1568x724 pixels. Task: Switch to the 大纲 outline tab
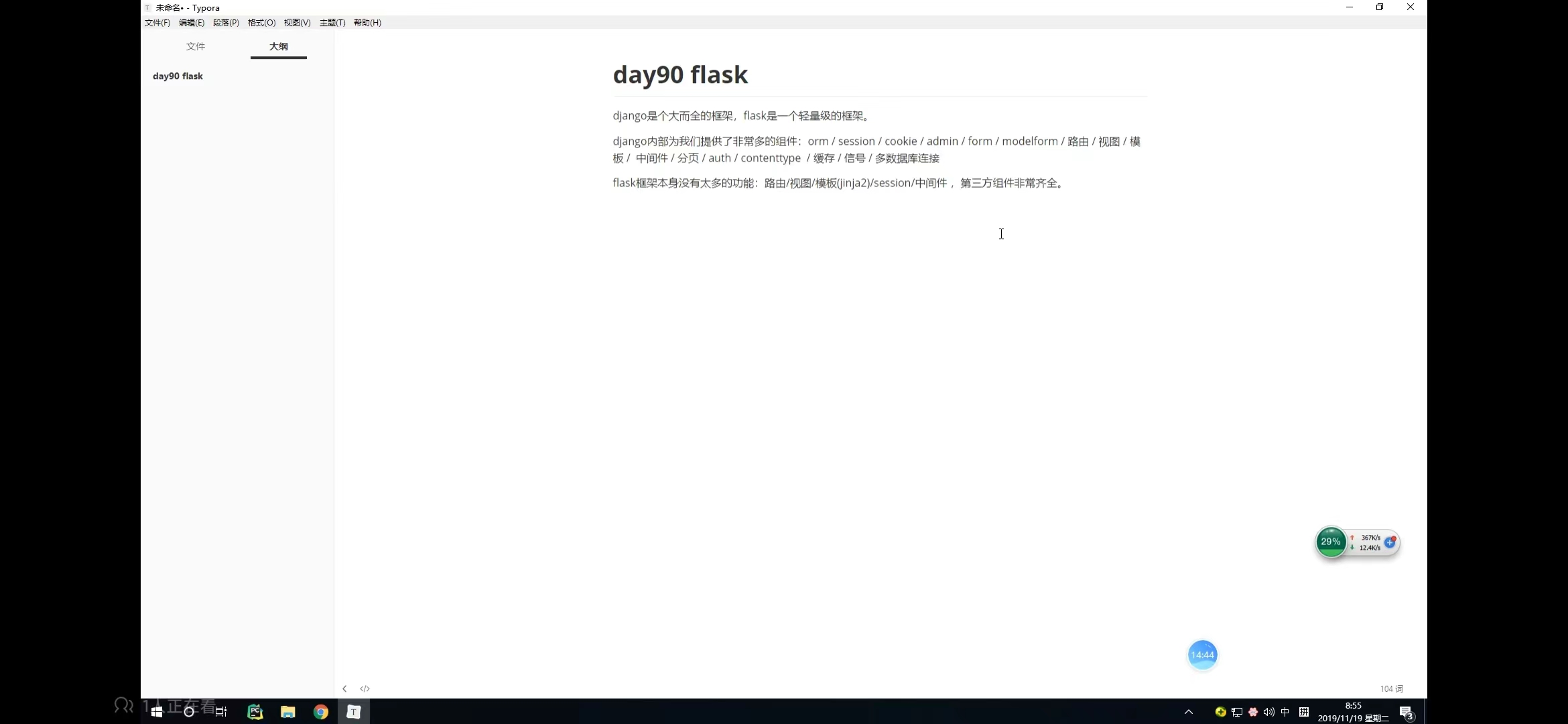point(279,46)
